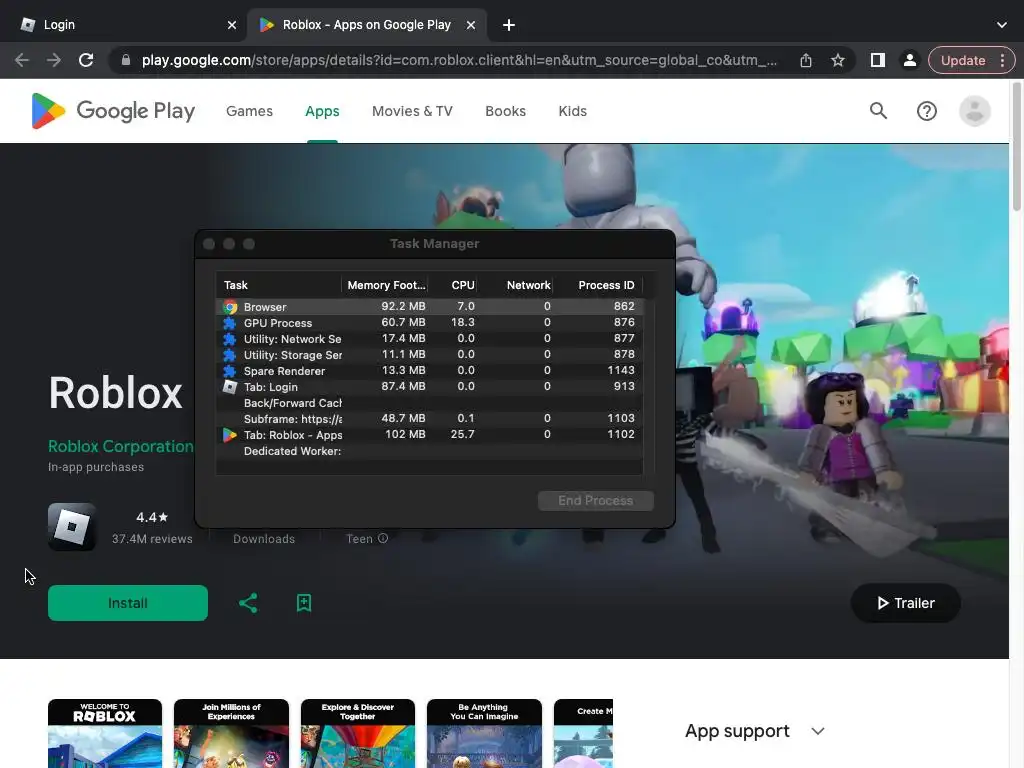Reload the page with the refresh icon
The width and height of the screenshot is (1024, 768).
point(86,60)
